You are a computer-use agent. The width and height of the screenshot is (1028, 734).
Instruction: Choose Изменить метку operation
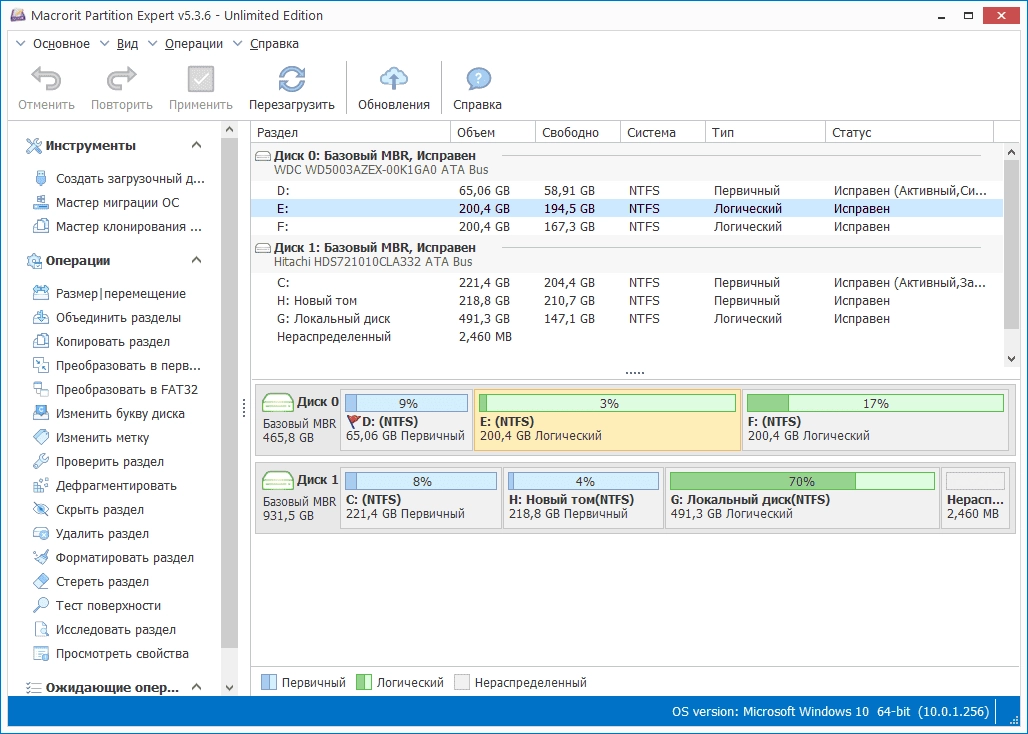pyautogui.click(x=91, y=438)
